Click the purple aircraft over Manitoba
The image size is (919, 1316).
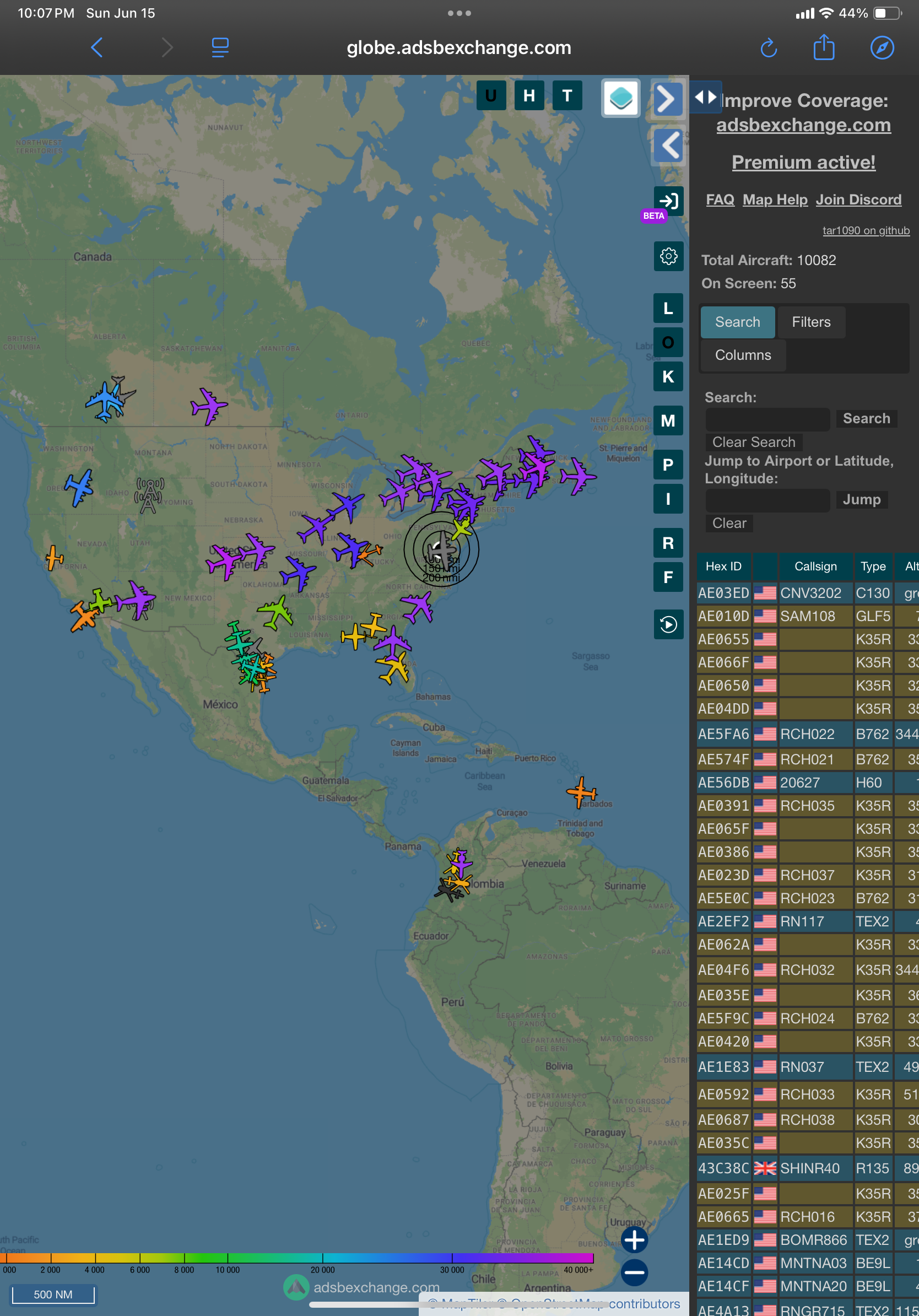coord(209,406)
